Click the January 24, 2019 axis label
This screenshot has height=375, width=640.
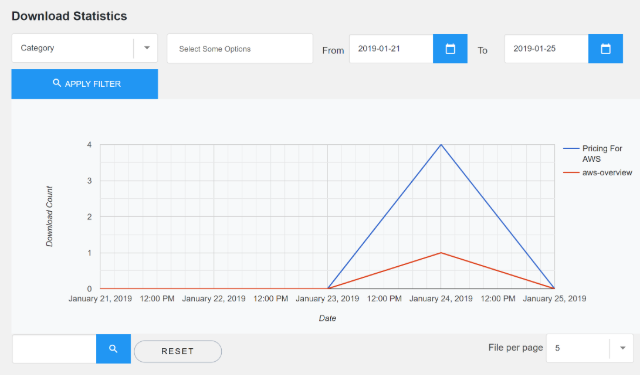pos(441,299)
